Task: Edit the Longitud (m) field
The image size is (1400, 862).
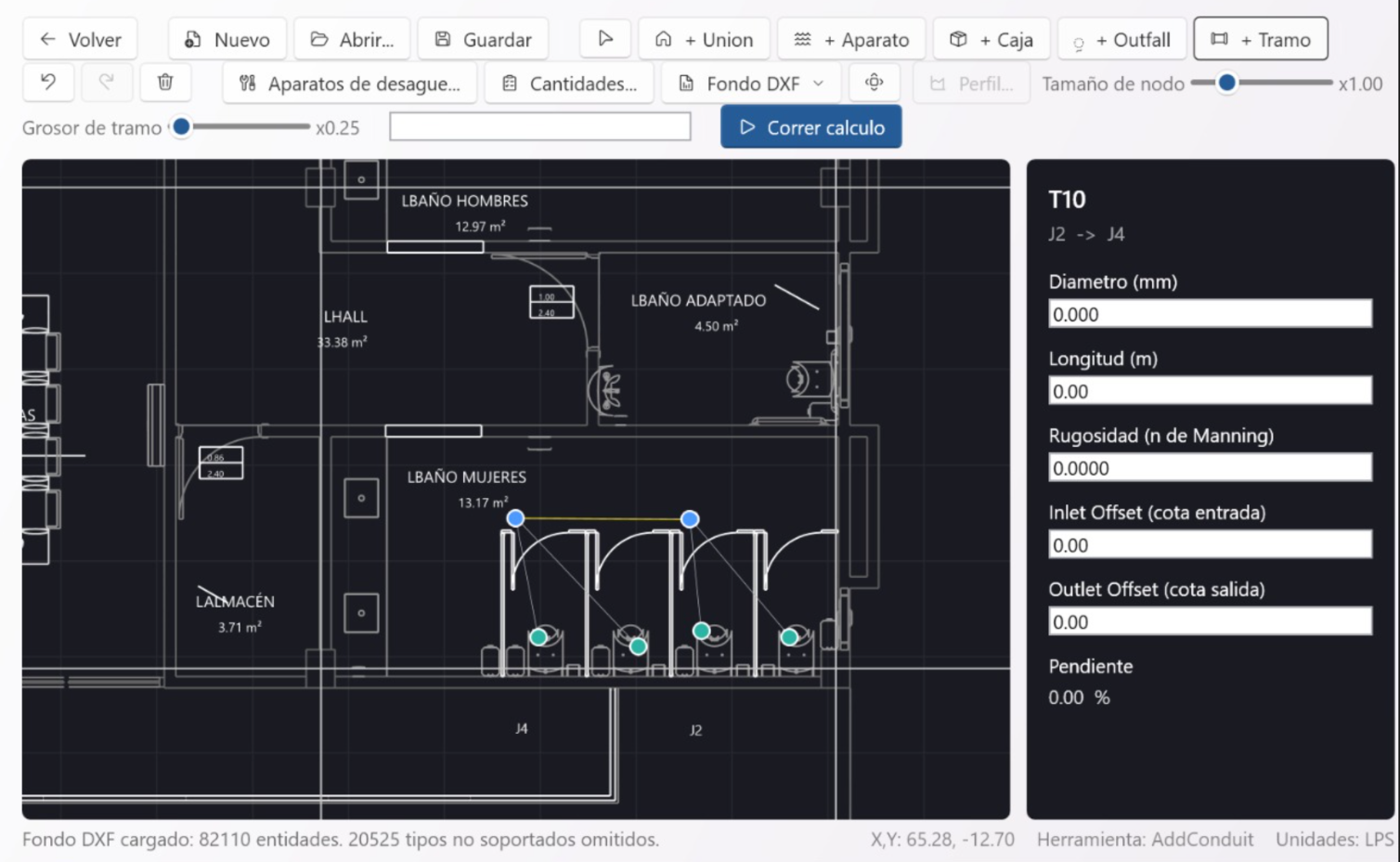Action: point(1210,391)
